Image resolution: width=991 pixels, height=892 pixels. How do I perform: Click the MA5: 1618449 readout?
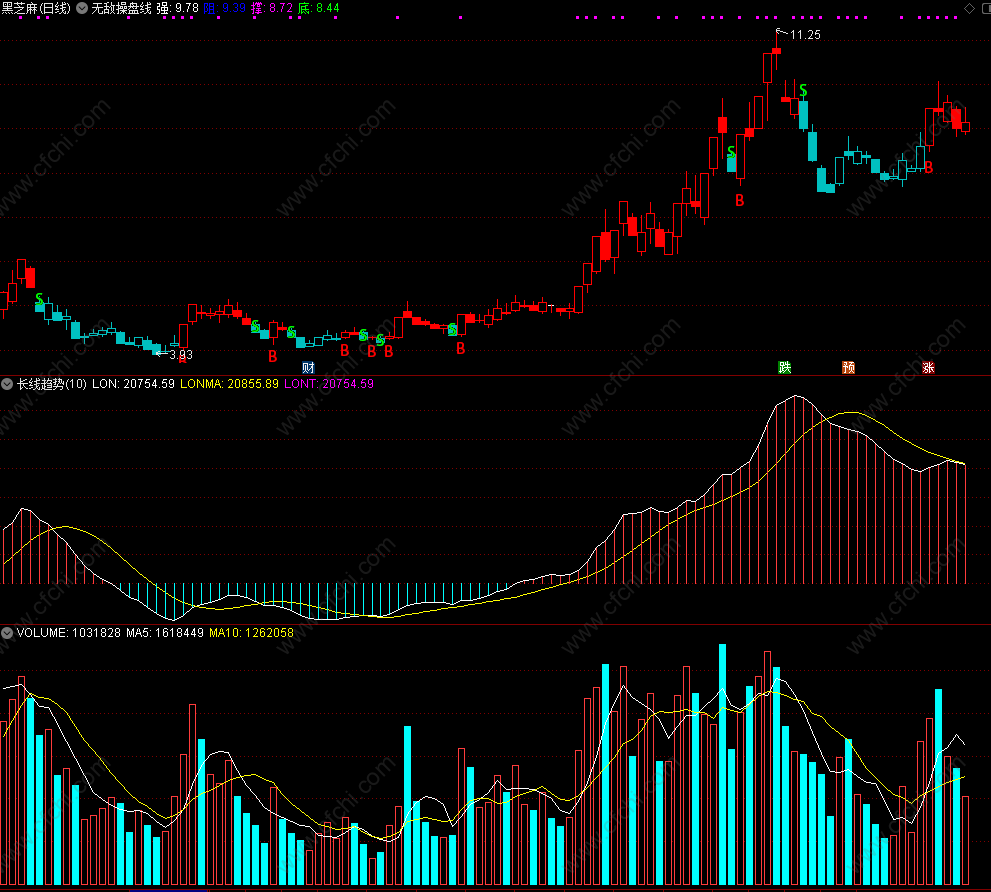tap(164, 633)
